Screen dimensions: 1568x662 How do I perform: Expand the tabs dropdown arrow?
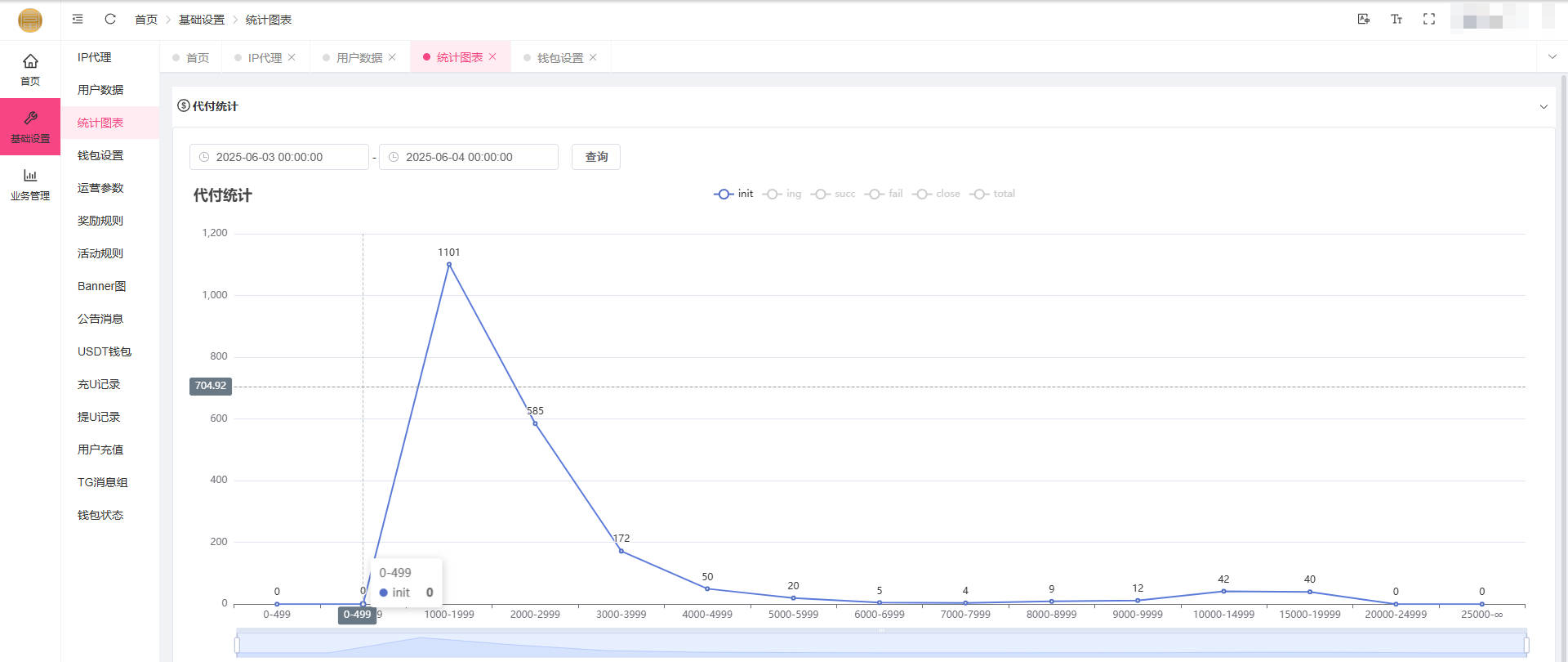1552,56
